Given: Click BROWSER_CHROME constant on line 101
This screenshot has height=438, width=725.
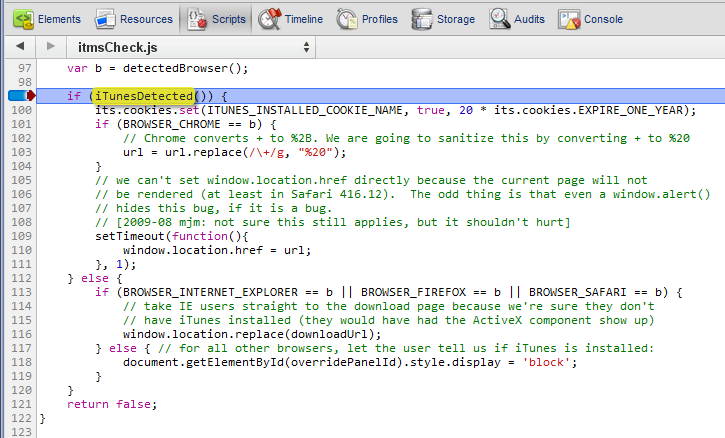Looking at the screenshot, I should [172, 124].
